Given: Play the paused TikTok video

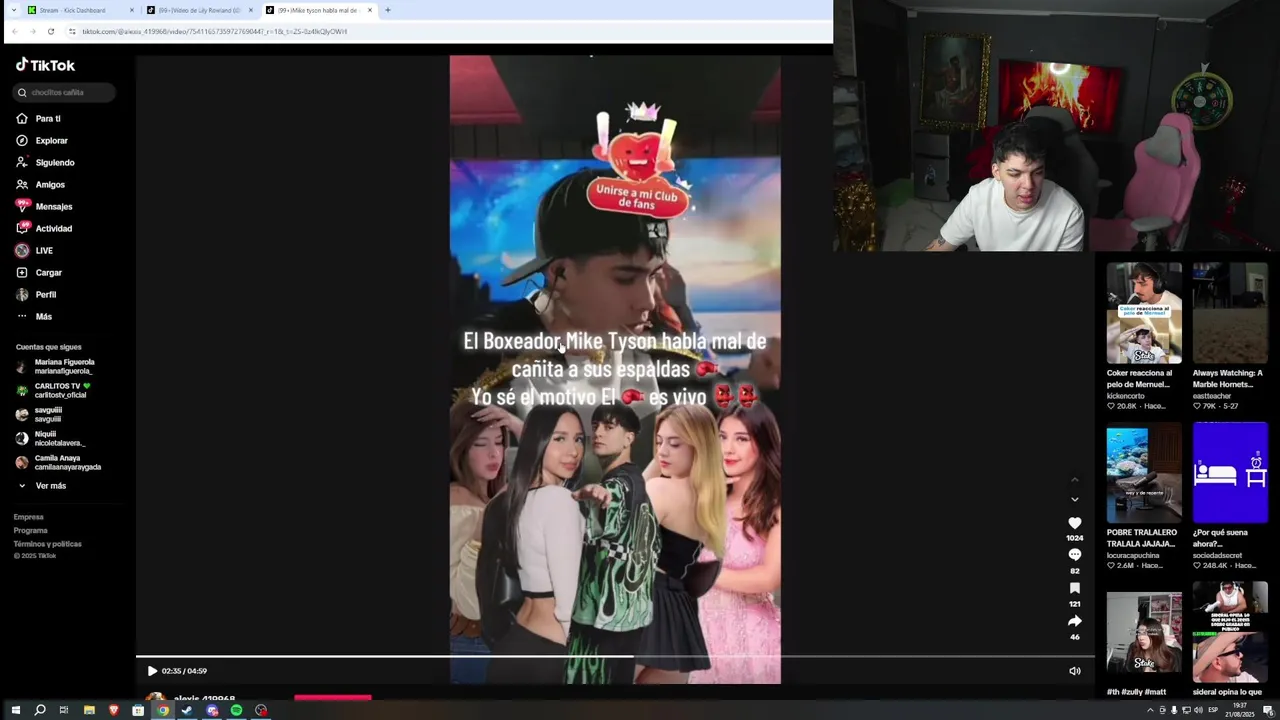Looking at the screenshot, I should pyautogui.click(x=152, y=671).
